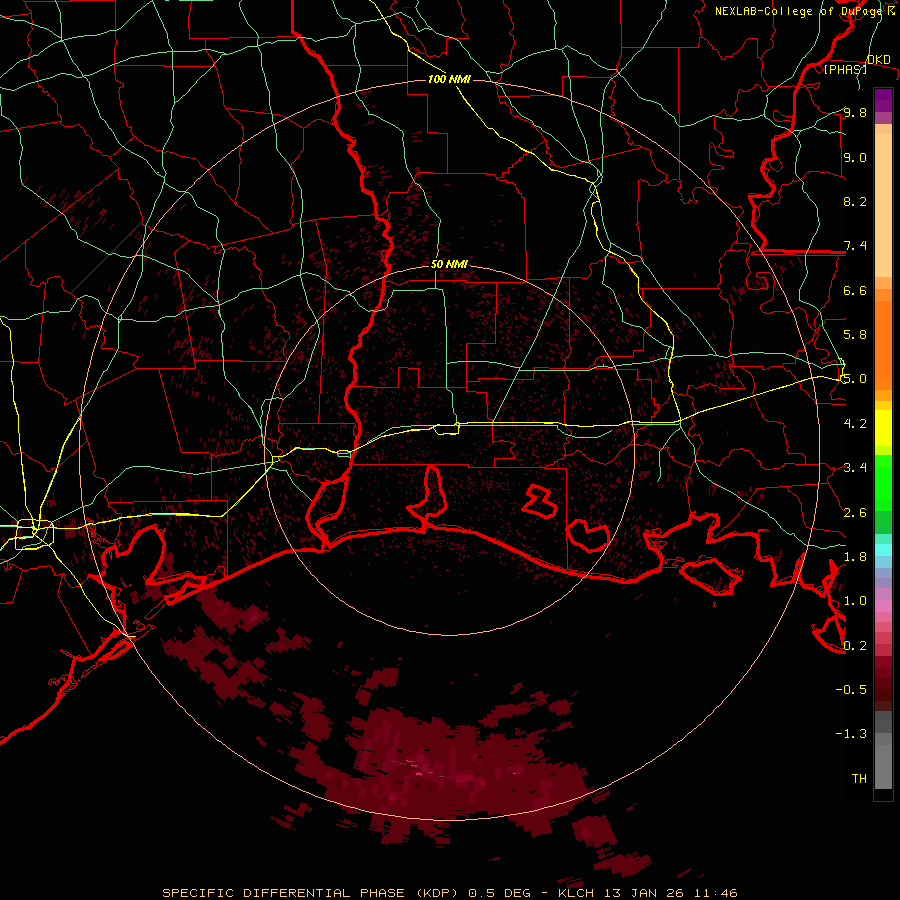
Task: Click the 9.0 value on the color scale
Action: tap(855, 157)
